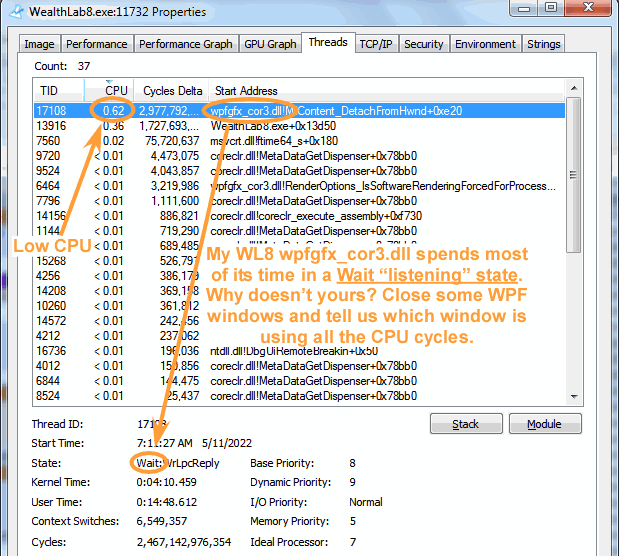Open the Performance Graph tab
The image size is (619, 556).
(186, 44)
